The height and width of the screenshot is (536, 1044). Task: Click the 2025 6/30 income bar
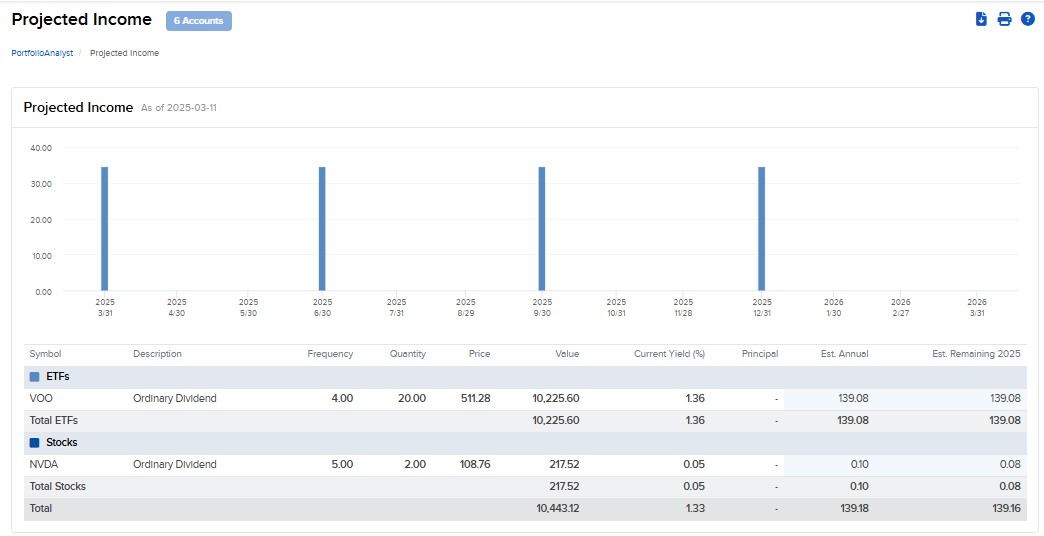322,229
